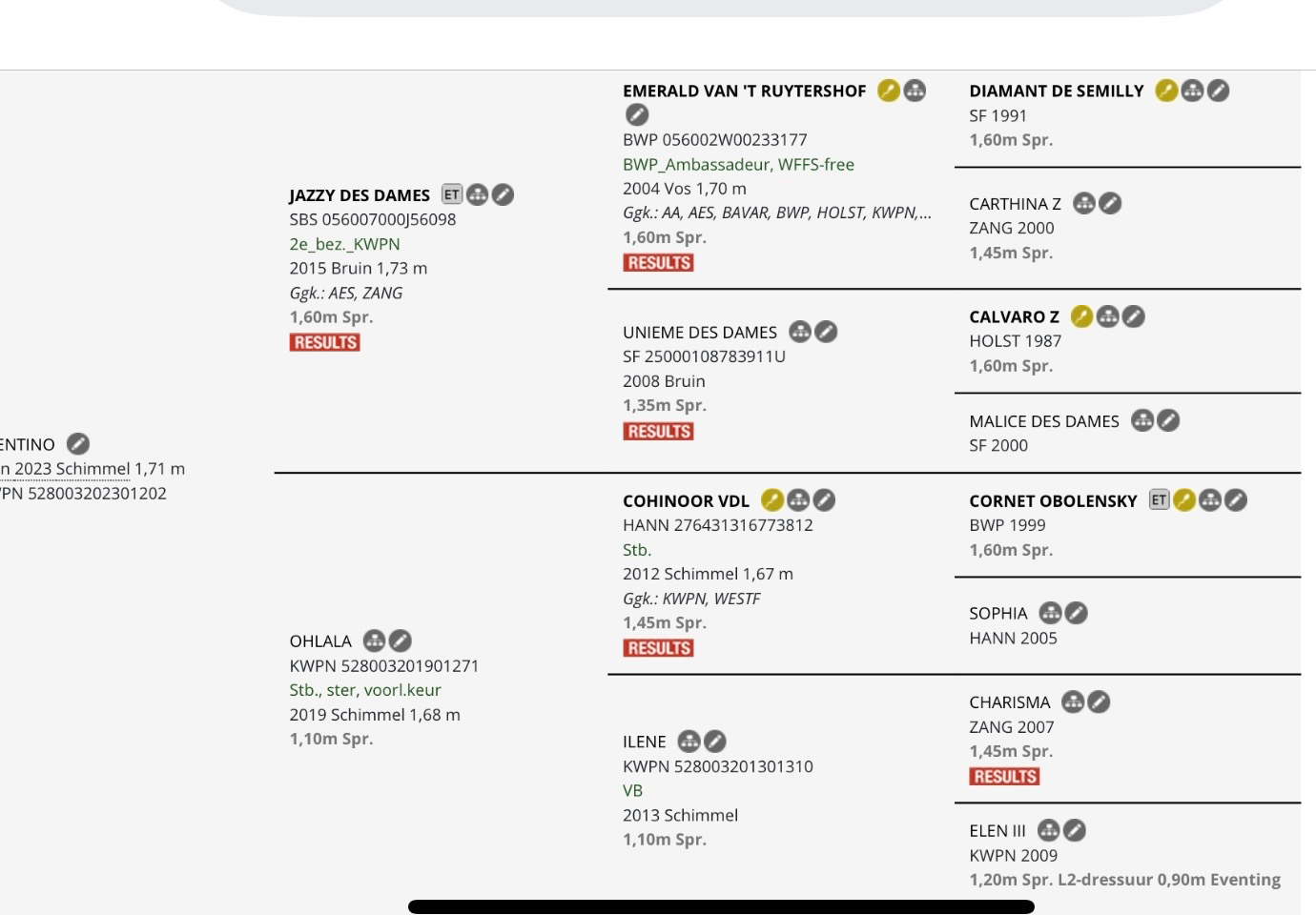Click the edit pencil next to Elen III

(x=1075, y=830)
